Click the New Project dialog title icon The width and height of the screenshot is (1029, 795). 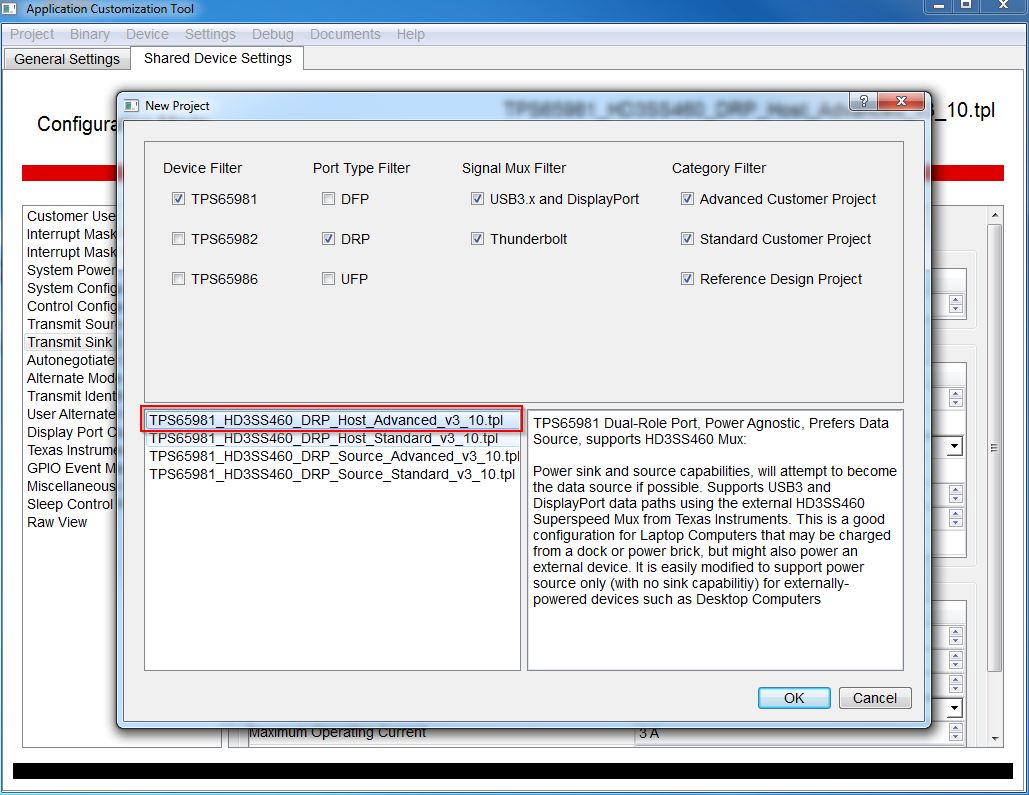point(132,106)
